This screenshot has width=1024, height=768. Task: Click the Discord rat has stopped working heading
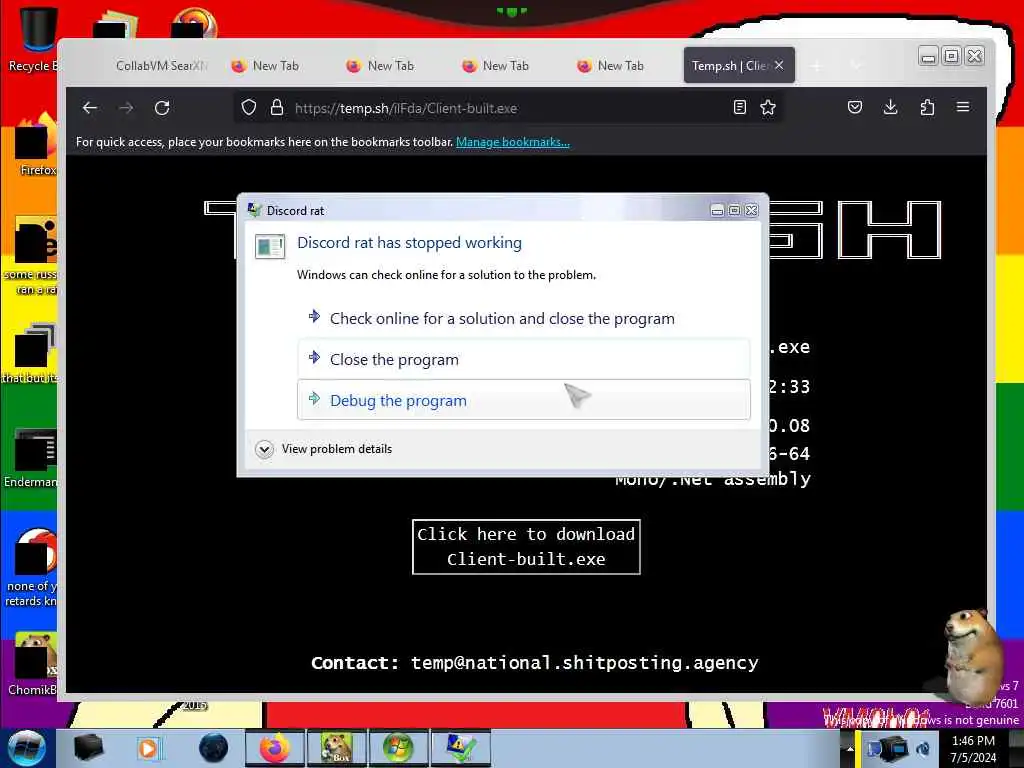click(409, 243)
